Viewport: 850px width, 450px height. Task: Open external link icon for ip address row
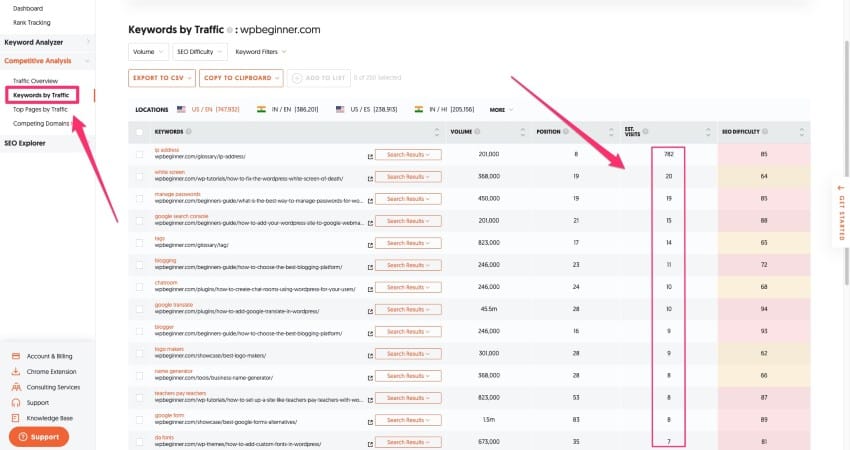370,156
